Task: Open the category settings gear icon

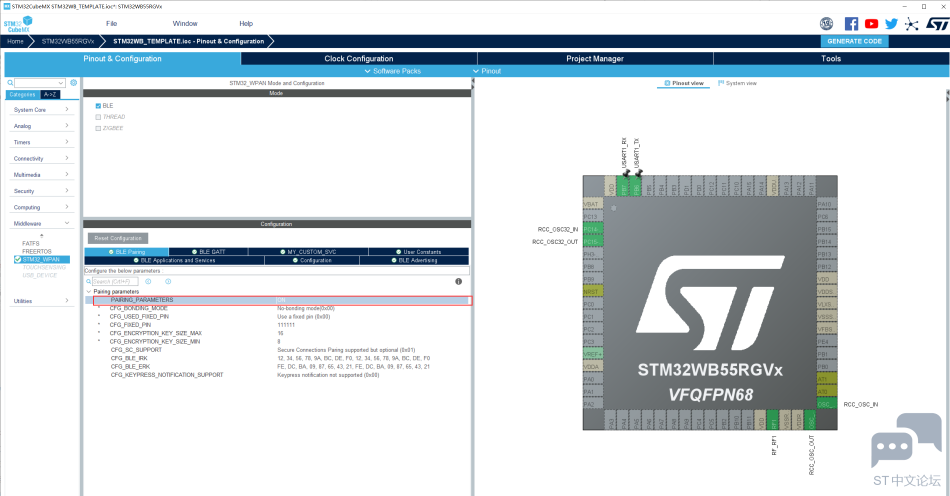Action: point(74,82)
